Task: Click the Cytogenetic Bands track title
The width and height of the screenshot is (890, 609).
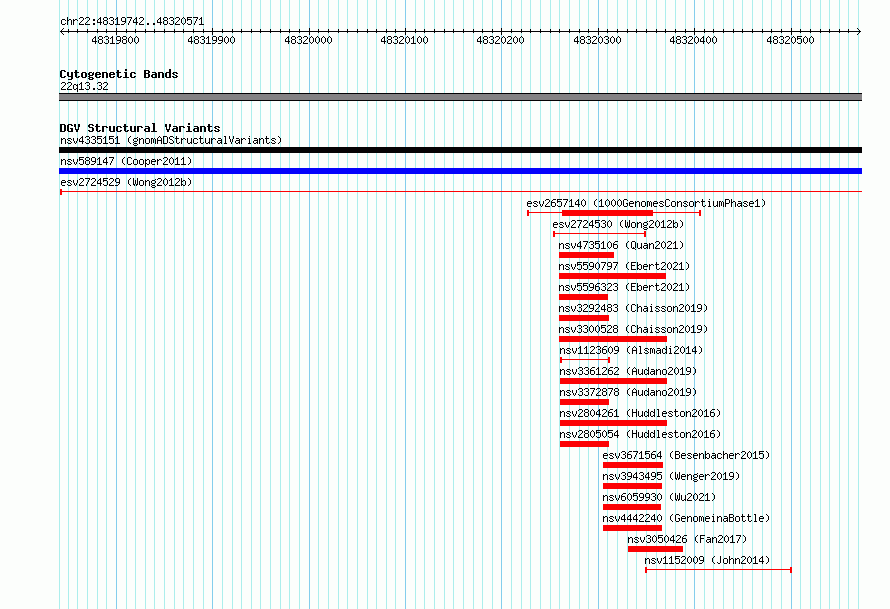Action: 119,74
